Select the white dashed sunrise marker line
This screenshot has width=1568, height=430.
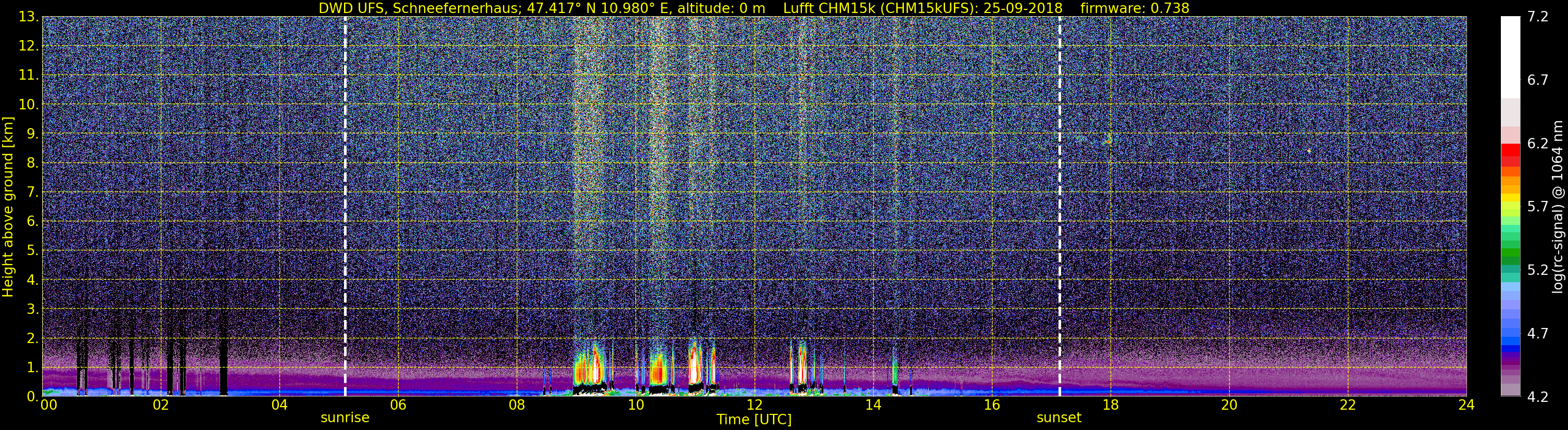(x=345, y=206)
